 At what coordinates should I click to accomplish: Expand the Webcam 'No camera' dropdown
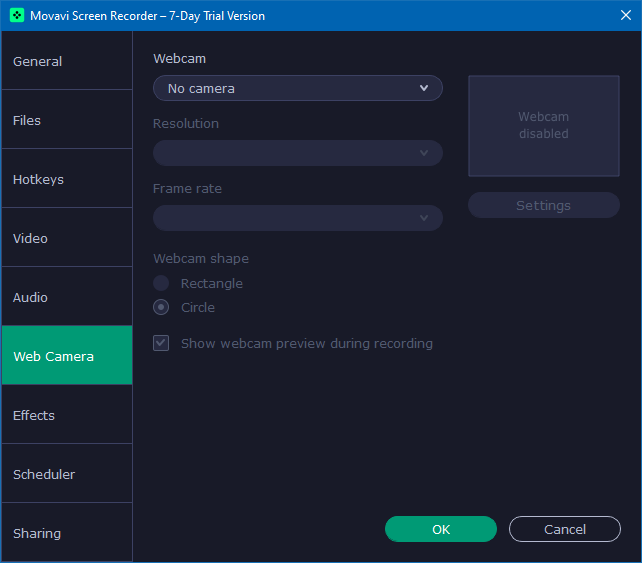point(297,88)
